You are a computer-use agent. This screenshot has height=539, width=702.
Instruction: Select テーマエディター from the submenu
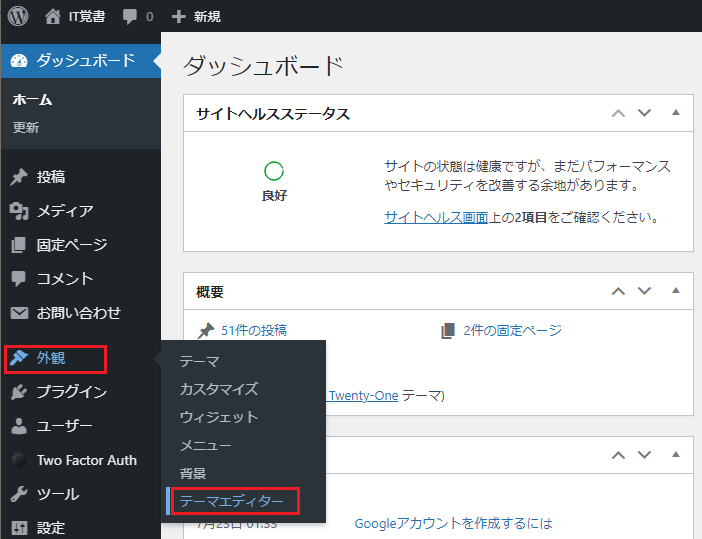(x=231, y=500)
